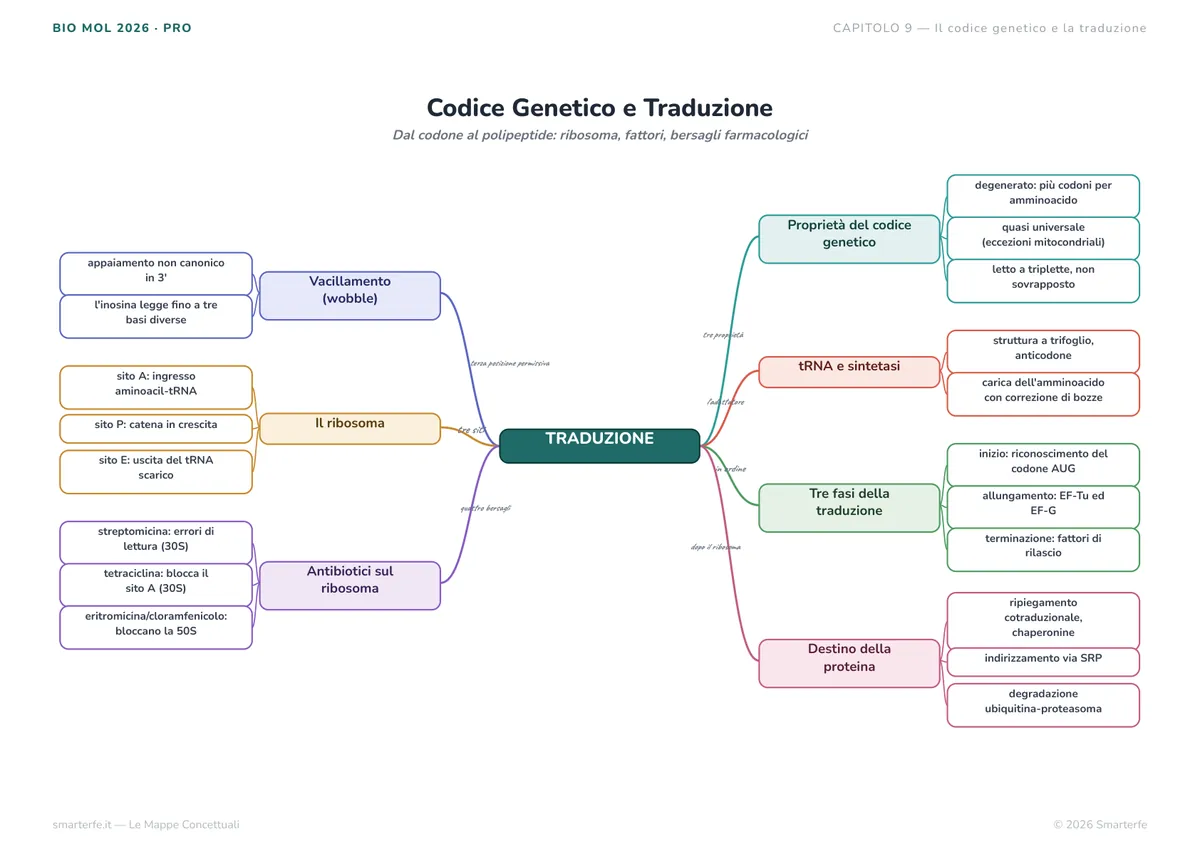Click the 'tre proprietà' branch label
The image size is (1200, 849).
[x=723, y=336]
